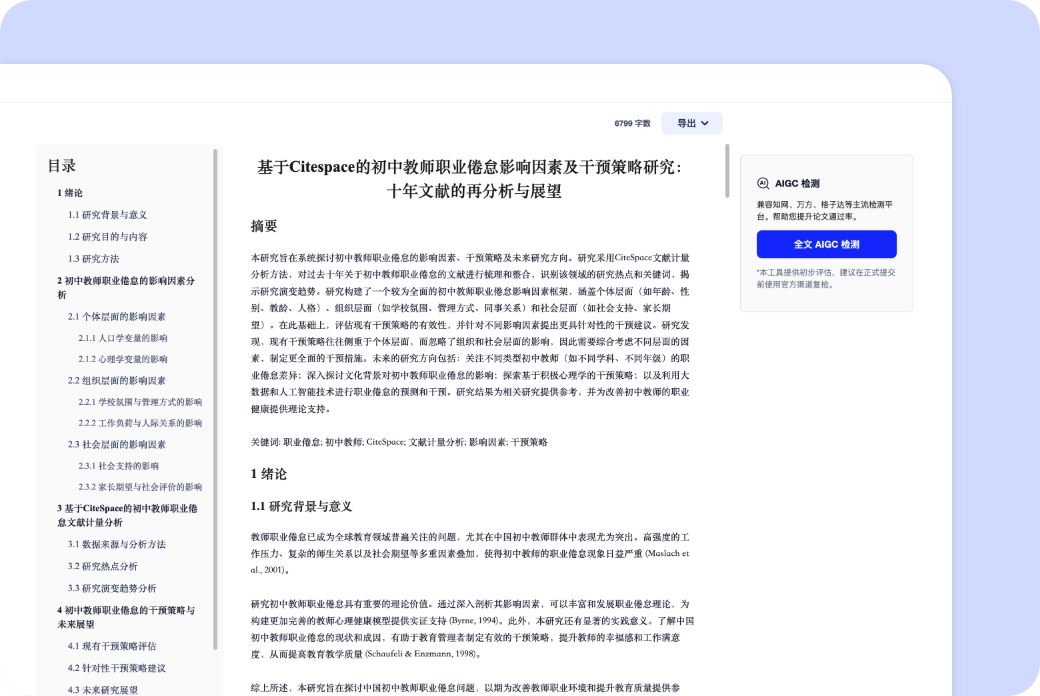Click the 全文 AIGC 检测 button

coord(826,244)
